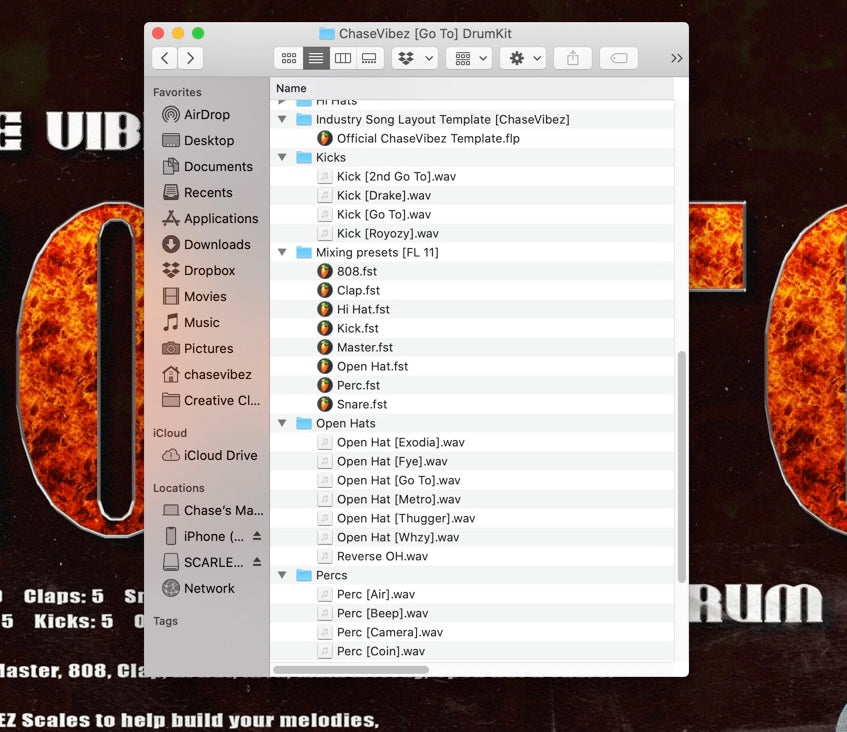Open the Dropbox toolbar menu
This screenshot has width=847, height=732.
(x=415, y=58)
